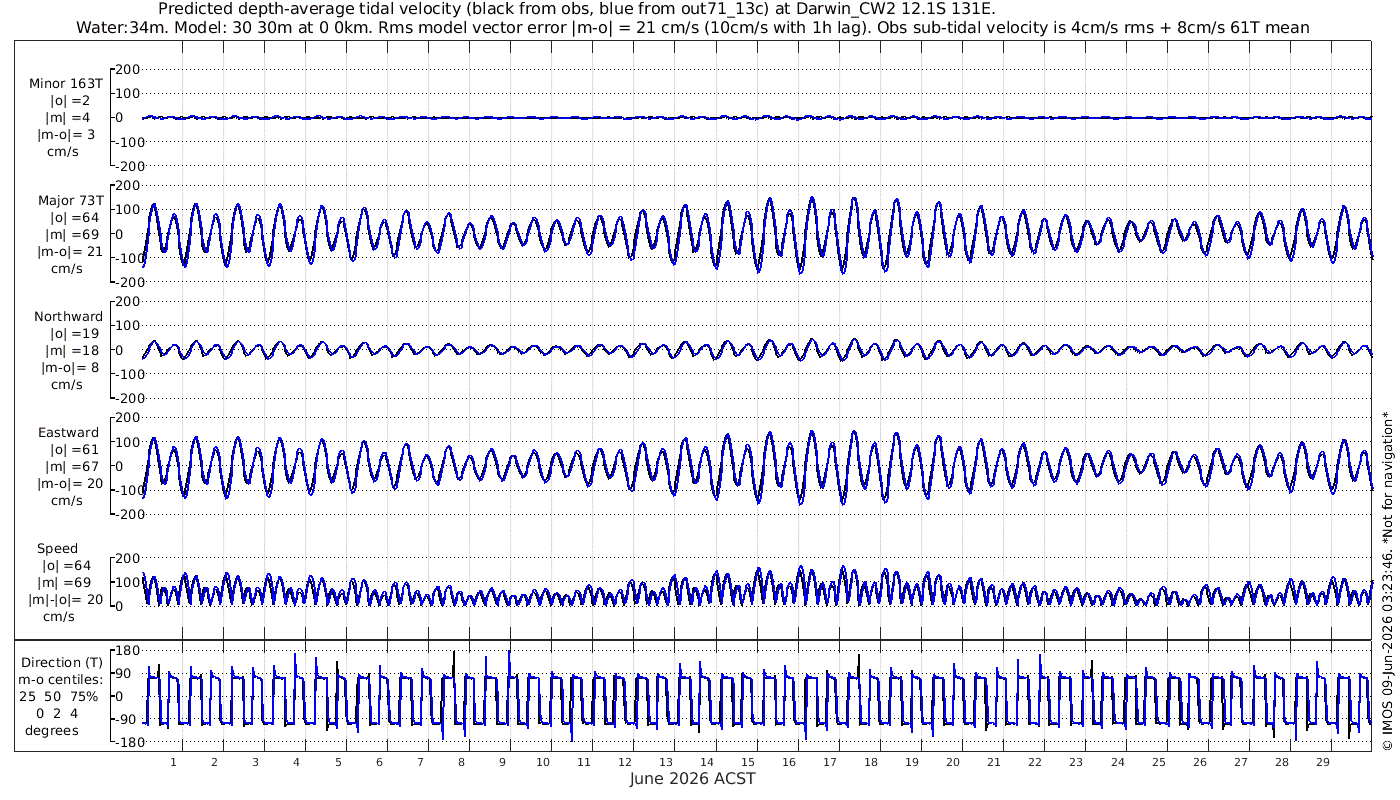The width and height of the screenshot is (1400, 800).
Task: Click the -90 tick label of Direction axis
Action: (125, 719)
